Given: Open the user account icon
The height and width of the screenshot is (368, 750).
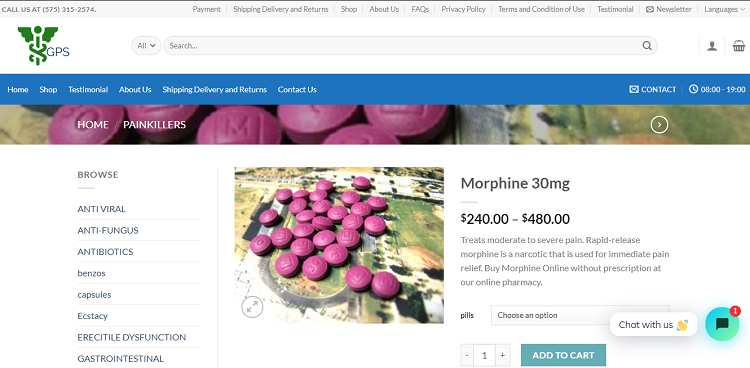Looking at the screenshot, I should coord(712,46).
